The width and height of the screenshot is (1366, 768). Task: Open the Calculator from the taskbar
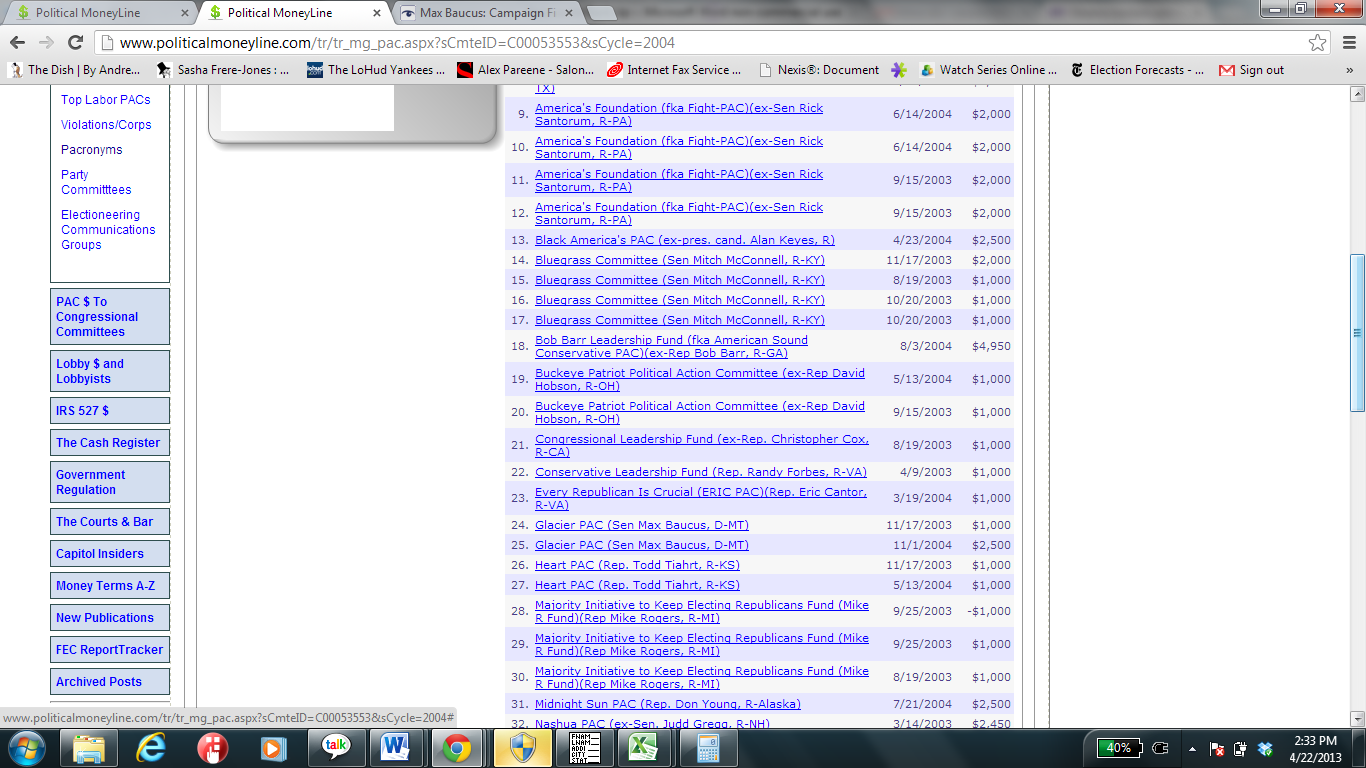click(706, 747)
